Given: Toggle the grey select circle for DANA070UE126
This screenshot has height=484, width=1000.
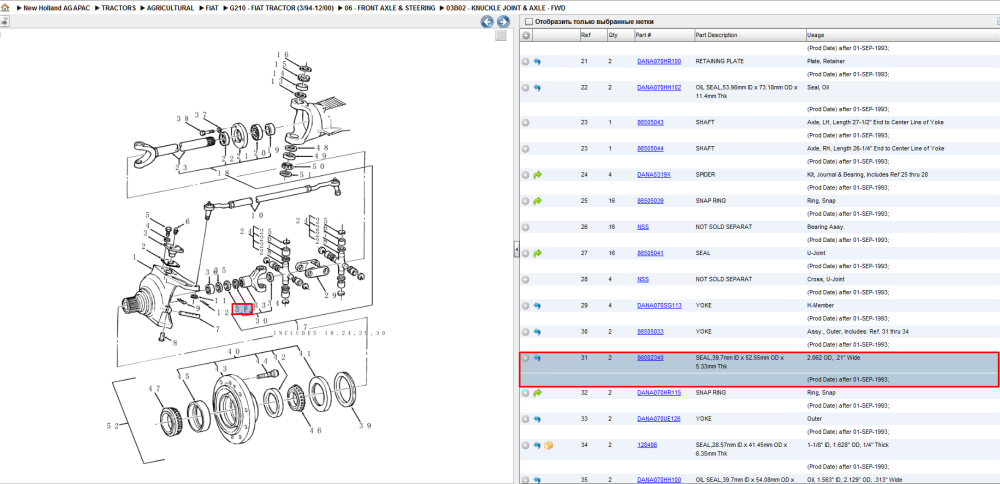Looking at the screenshot, I should click(526, 419).
